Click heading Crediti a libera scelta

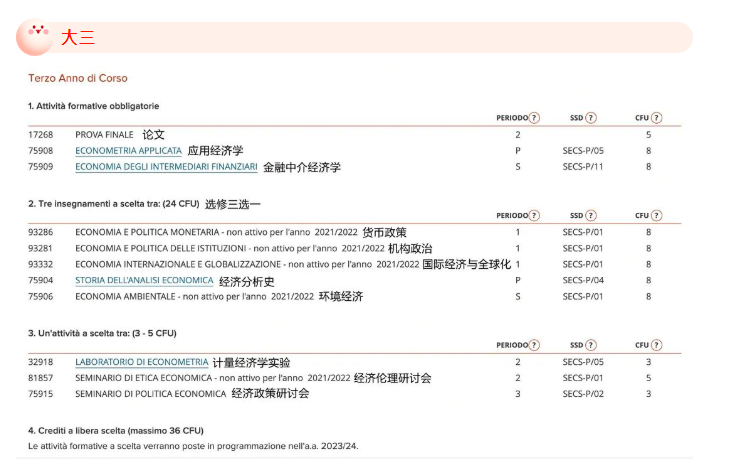pos(116,431)
